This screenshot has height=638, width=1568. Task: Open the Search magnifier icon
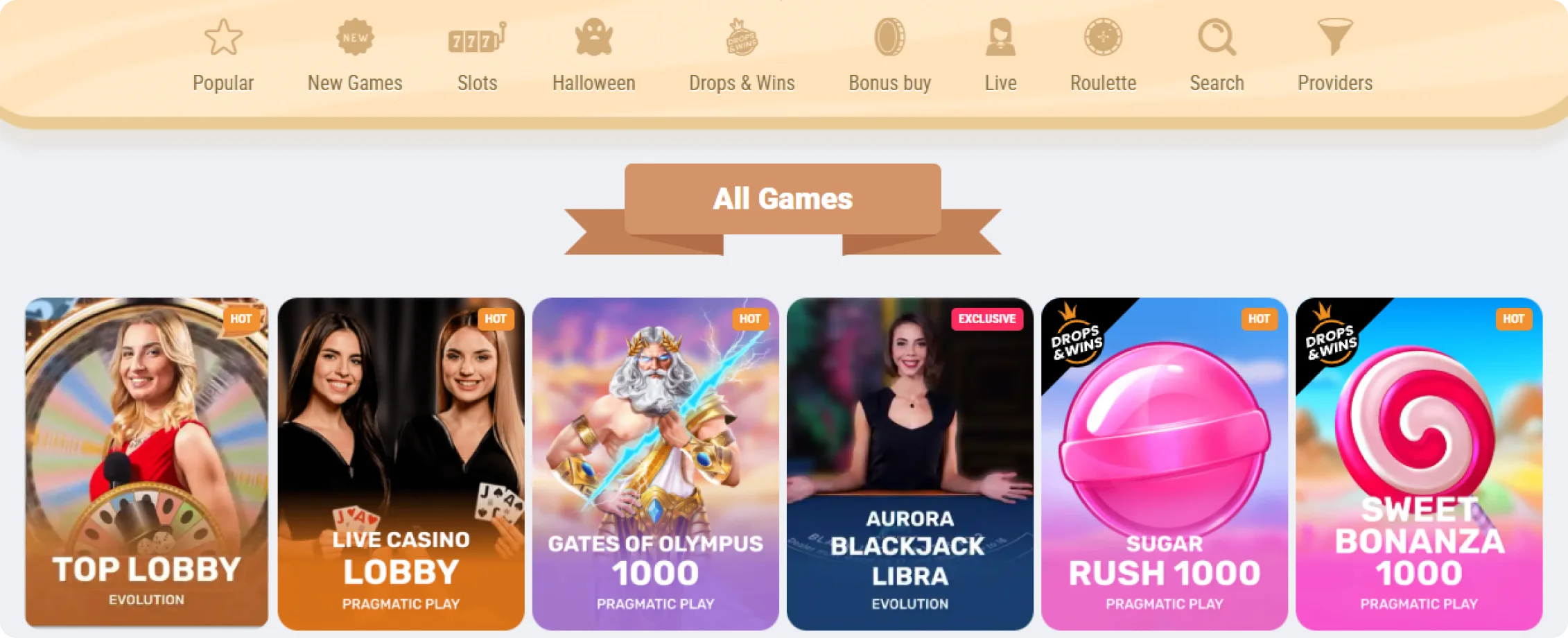(x=1217, y=37)
